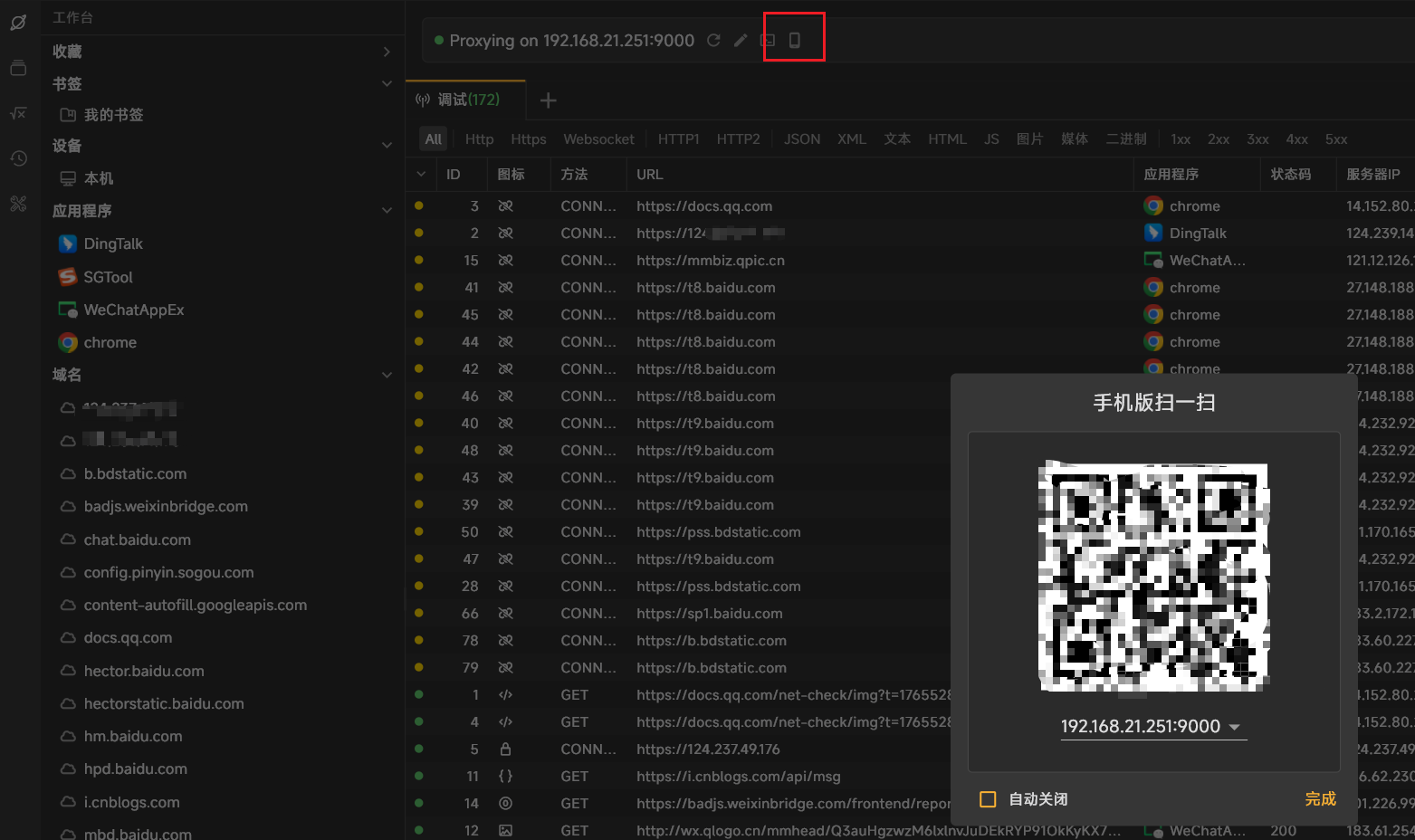
Task: Select the All filter tab
Action: 434,138
